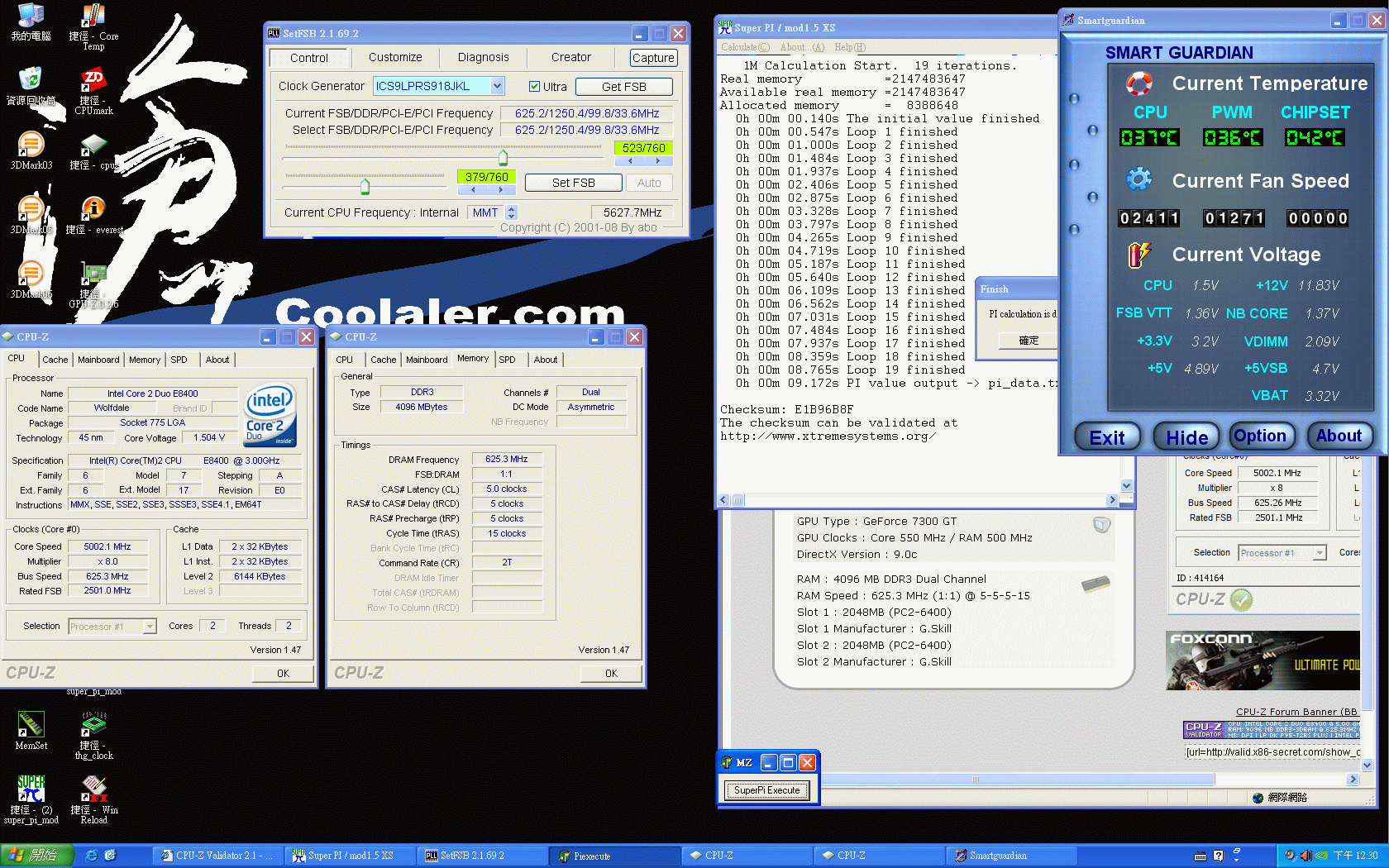Click About button in Smart Guardian

pyautogui.click(x=1339, y=436)
